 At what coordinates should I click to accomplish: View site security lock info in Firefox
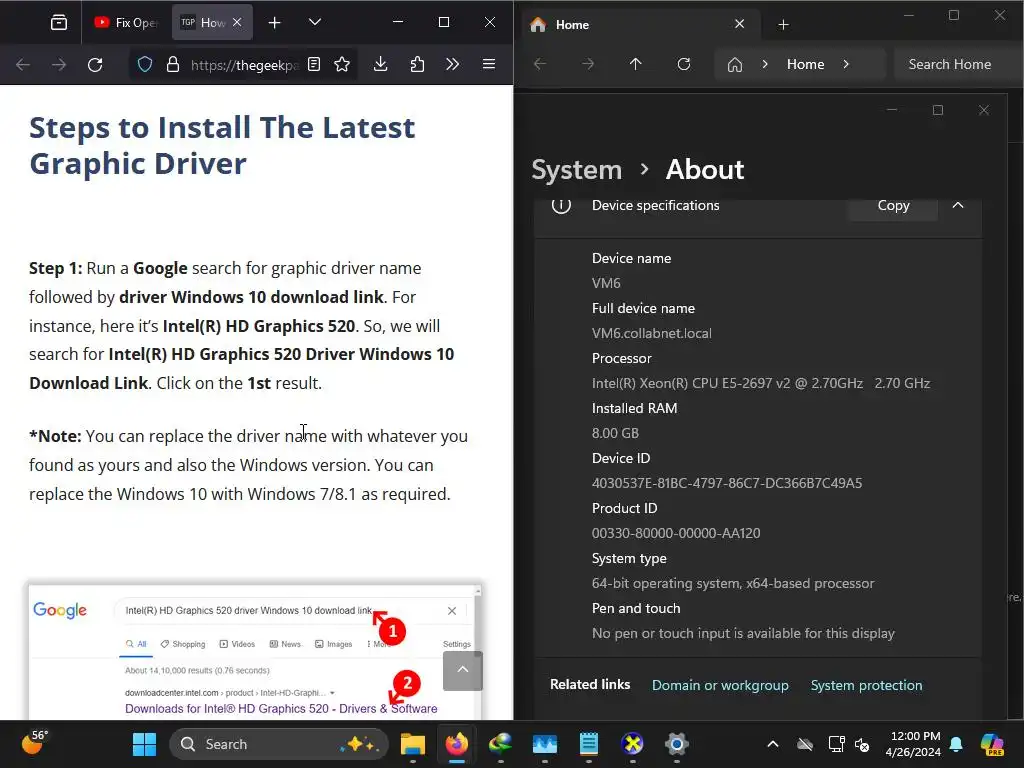coord(172,65)
